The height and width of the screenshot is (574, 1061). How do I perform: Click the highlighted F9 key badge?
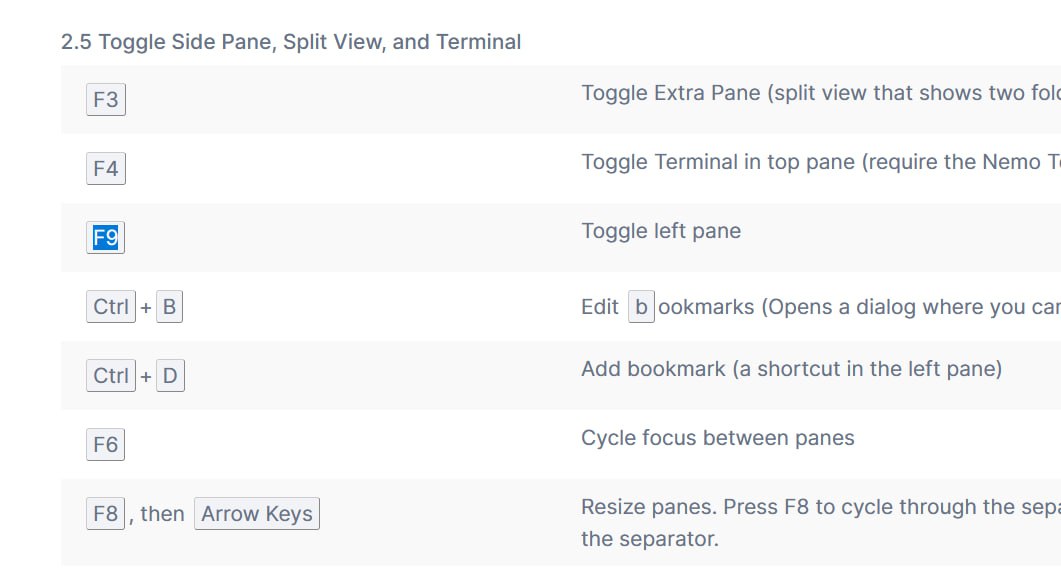(x=106, y=238)
